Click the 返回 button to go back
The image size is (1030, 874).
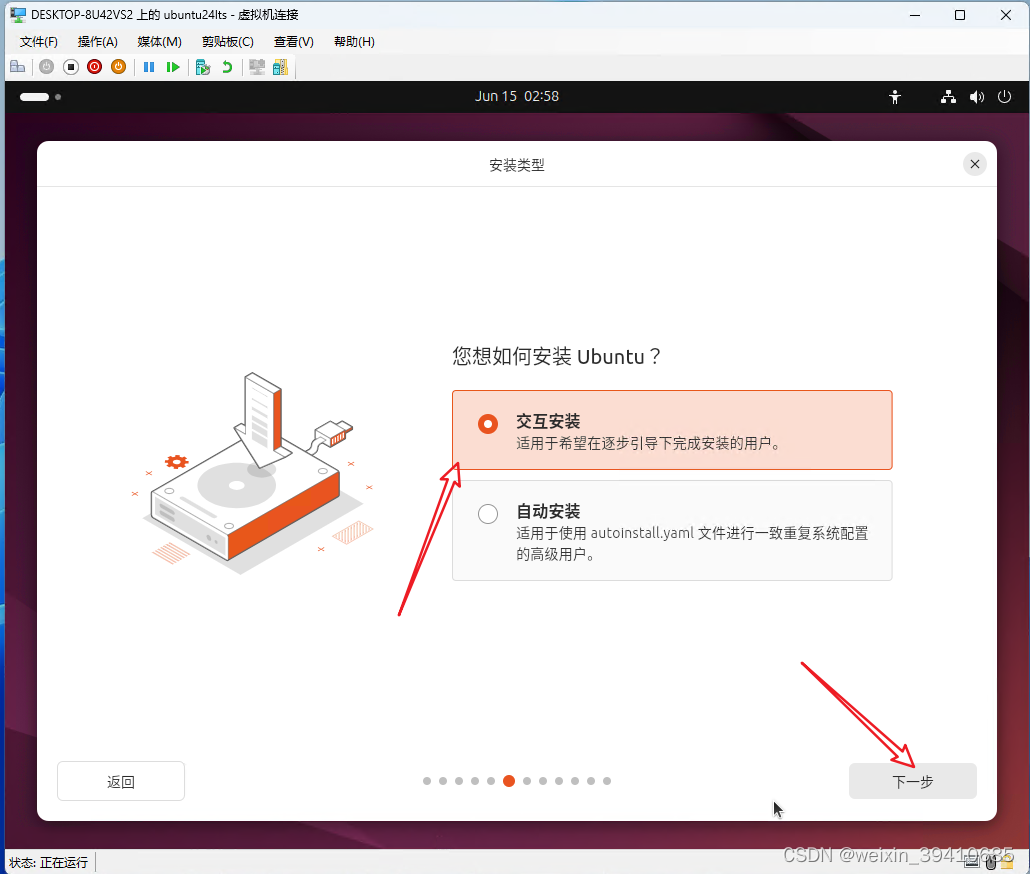pyautogui.click(x=120, y=781)
